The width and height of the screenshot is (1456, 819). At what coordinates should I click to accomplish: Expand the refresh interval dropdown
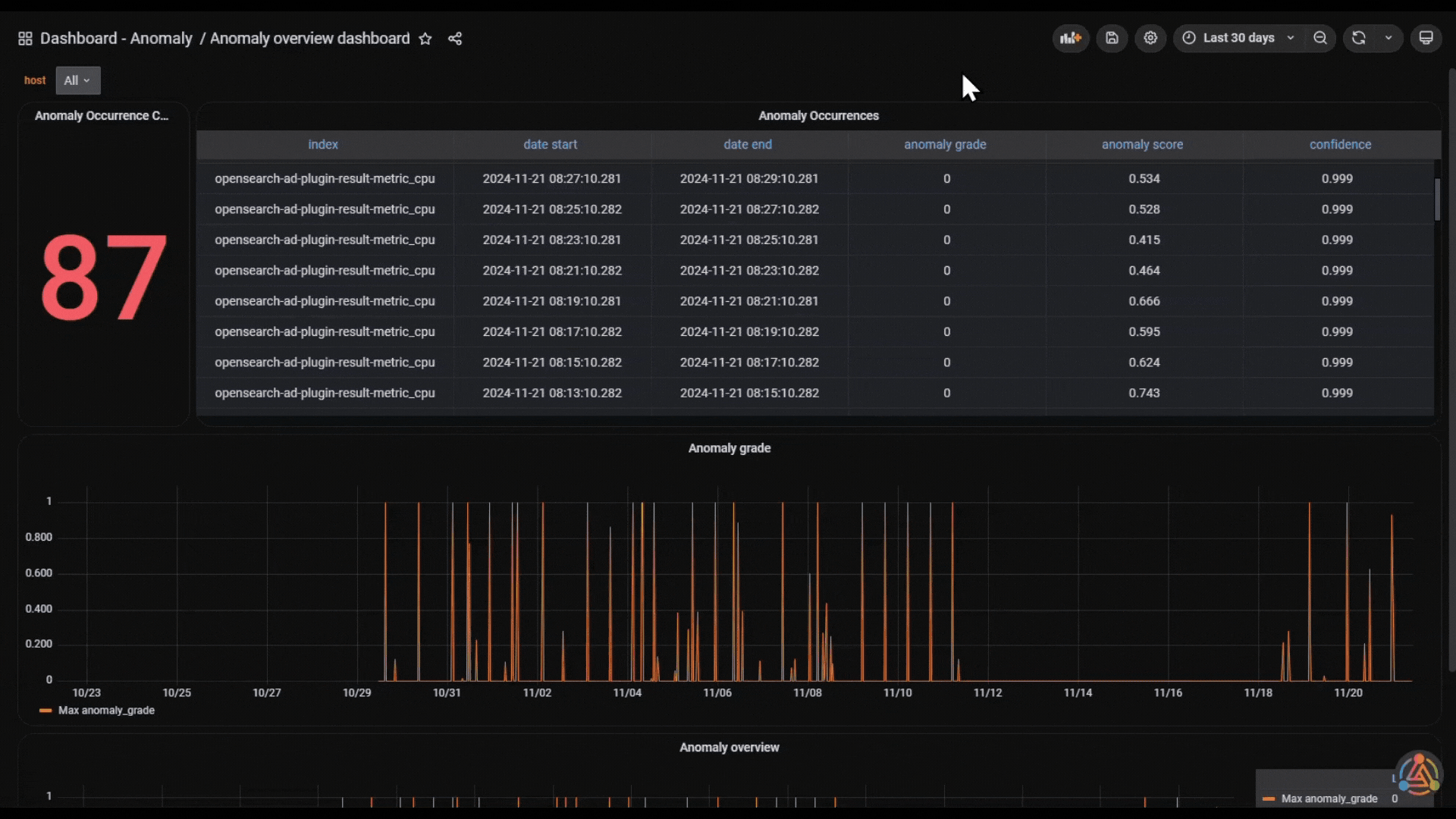[x=1389, y=38]
